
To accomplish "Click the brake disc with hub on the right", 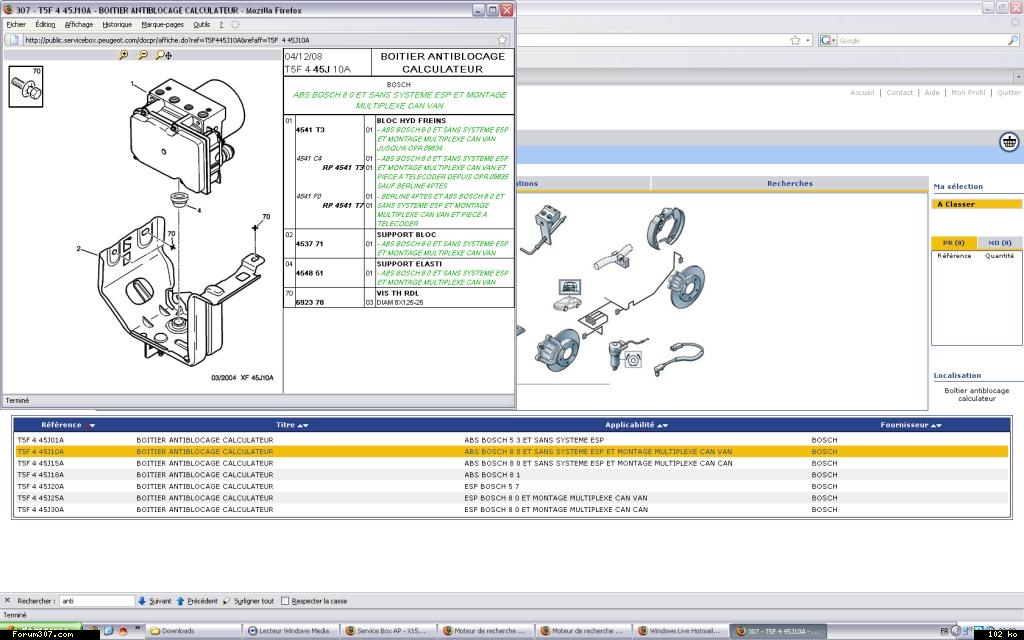I will pyautogui.click(x=687, y=285).
